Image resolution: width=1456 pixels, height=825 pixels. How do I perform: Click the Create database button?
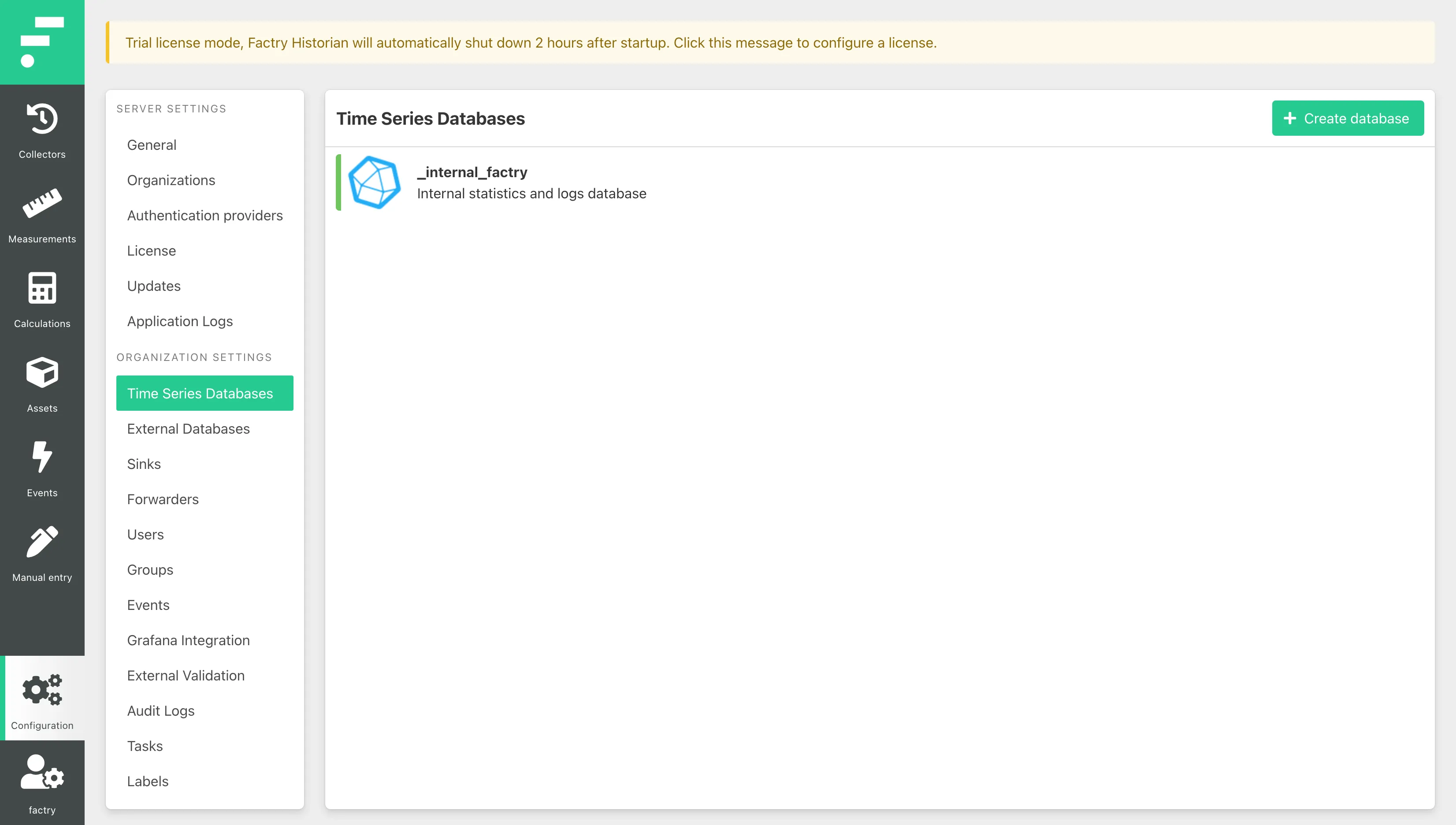(x=1347, y=118)
